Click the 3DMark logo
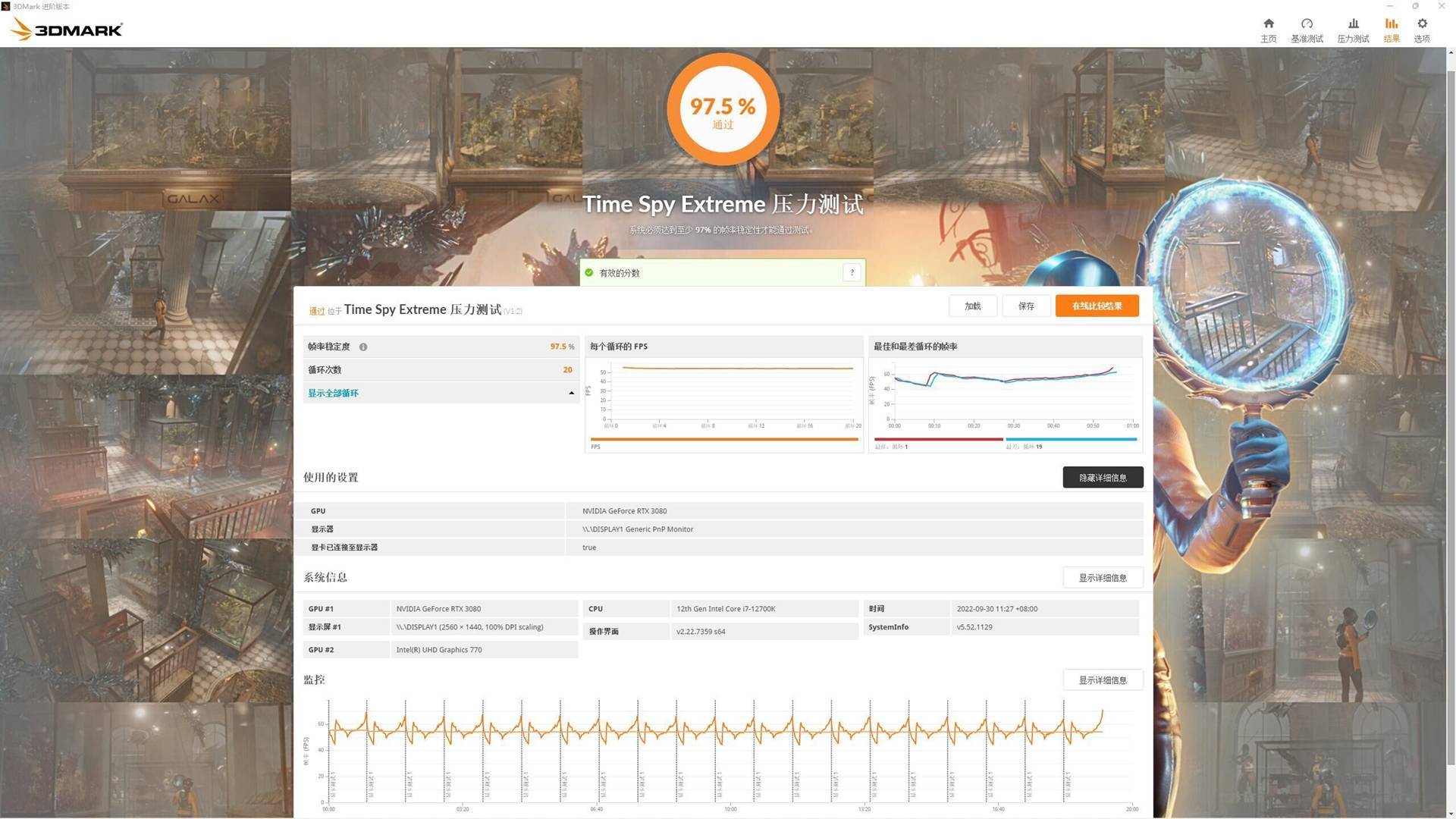 pyautogui.click(x=67, y=30)
